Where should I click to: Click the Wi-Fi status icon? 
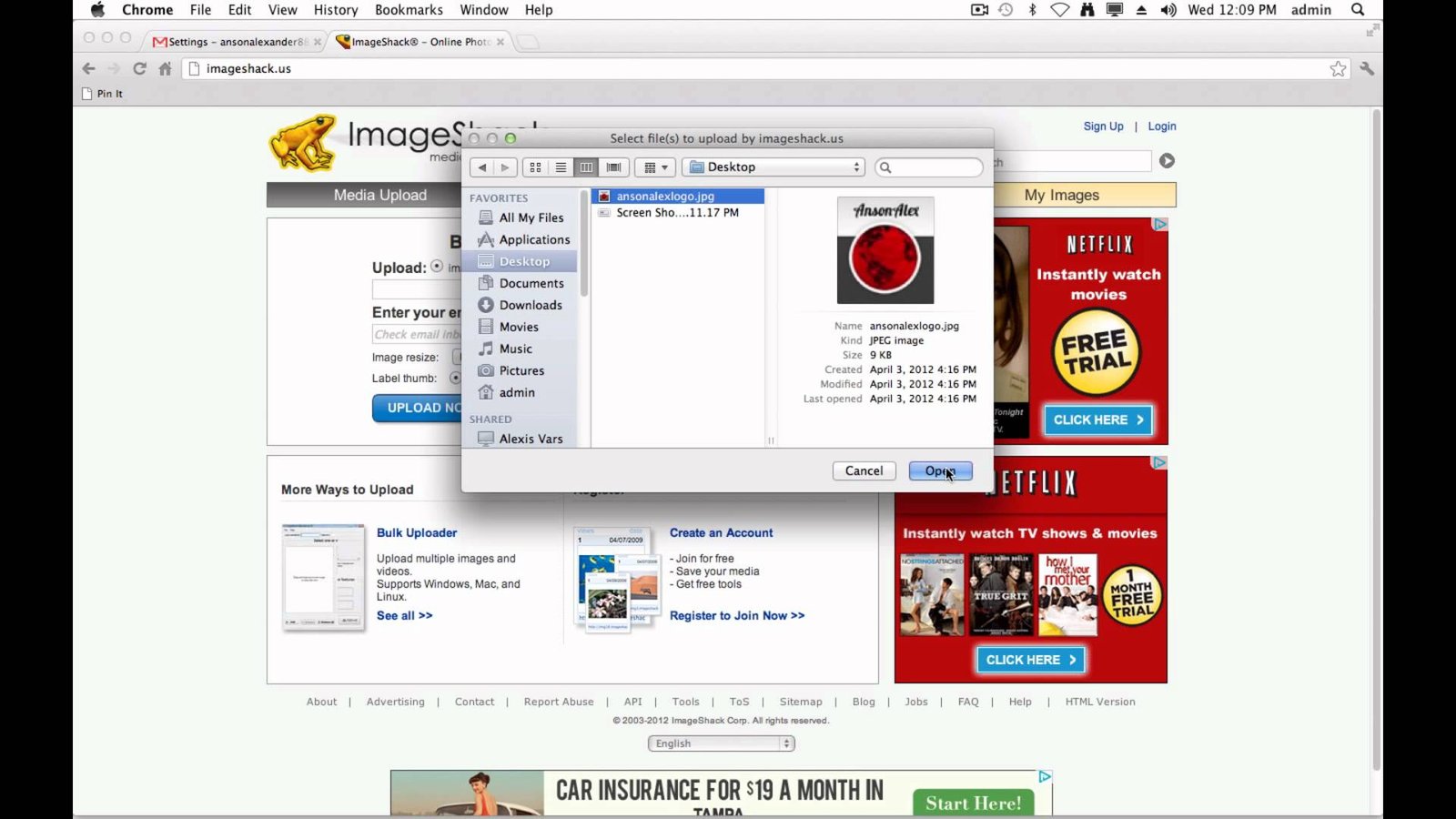point(1060,10)
